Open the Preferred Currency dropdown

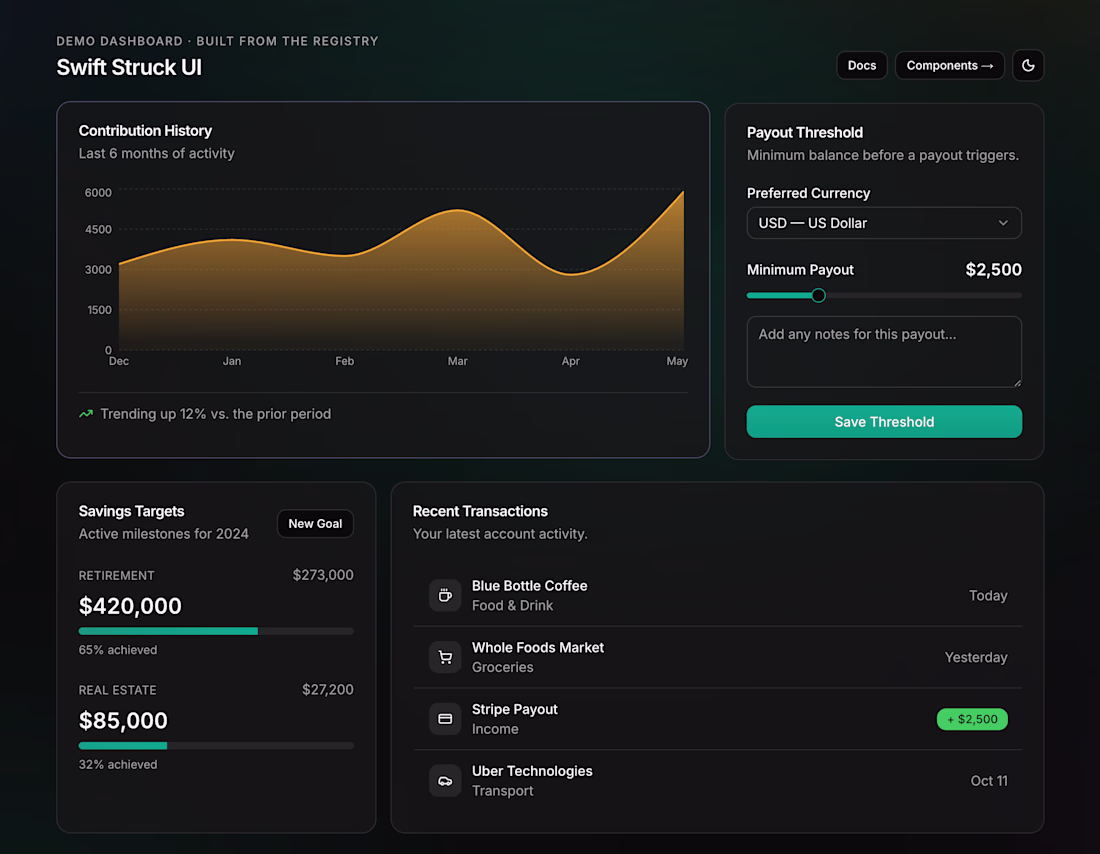[x=884, y=223]
